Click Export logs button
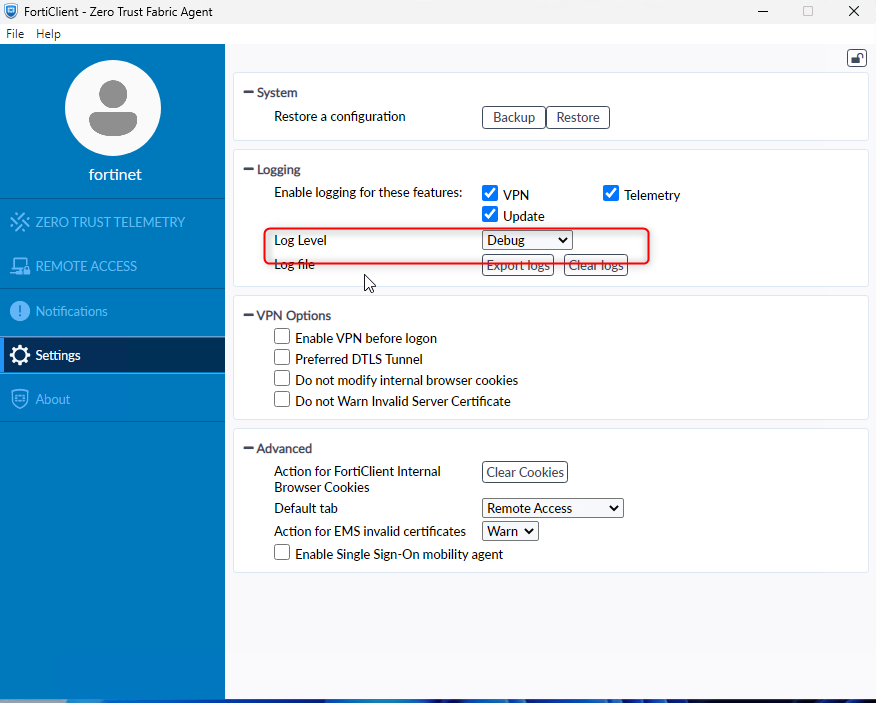Screen dimensions: 876x703 pos(518,265)
